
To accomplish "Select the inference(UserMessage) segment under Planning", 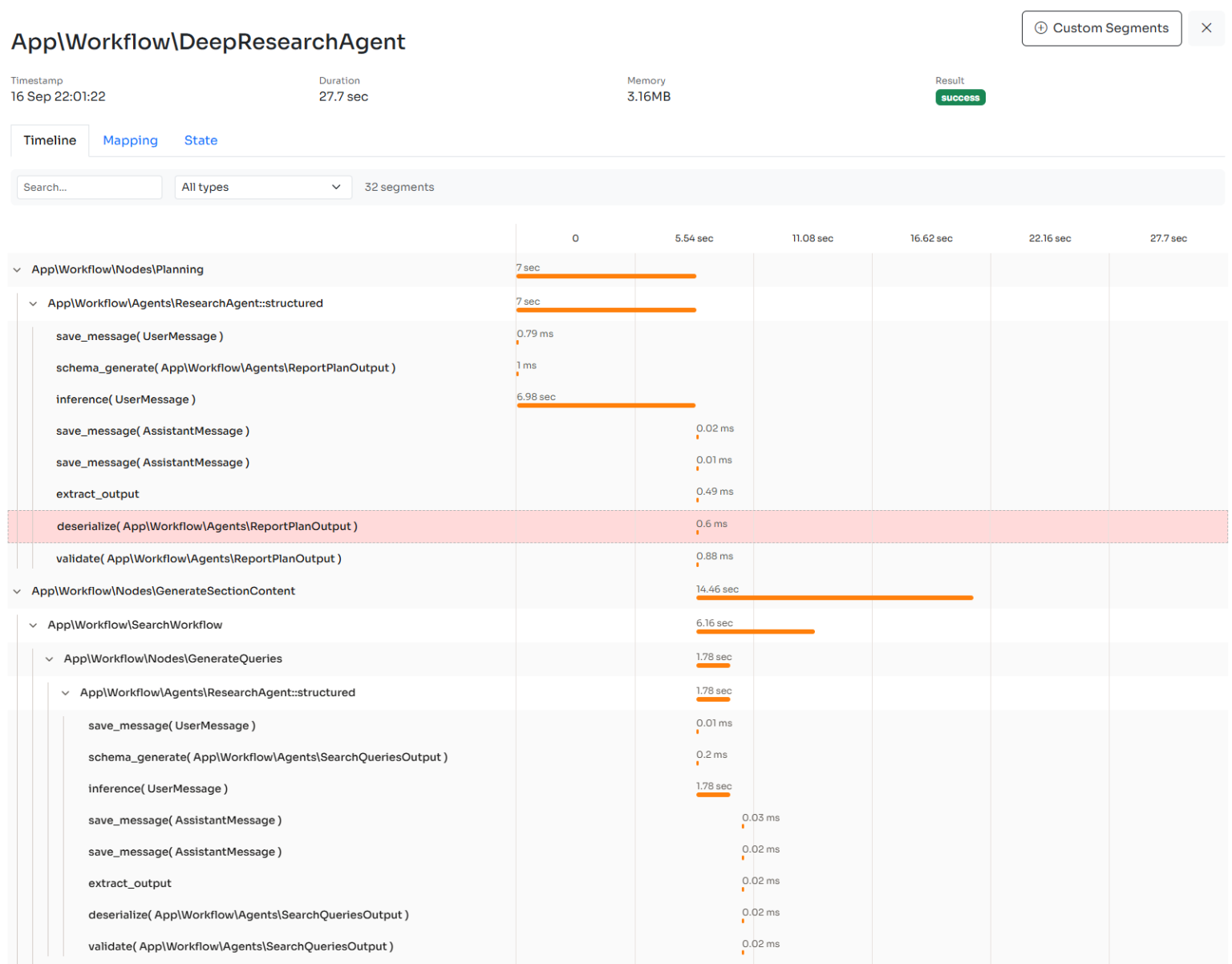I will (x=126, y=399).
